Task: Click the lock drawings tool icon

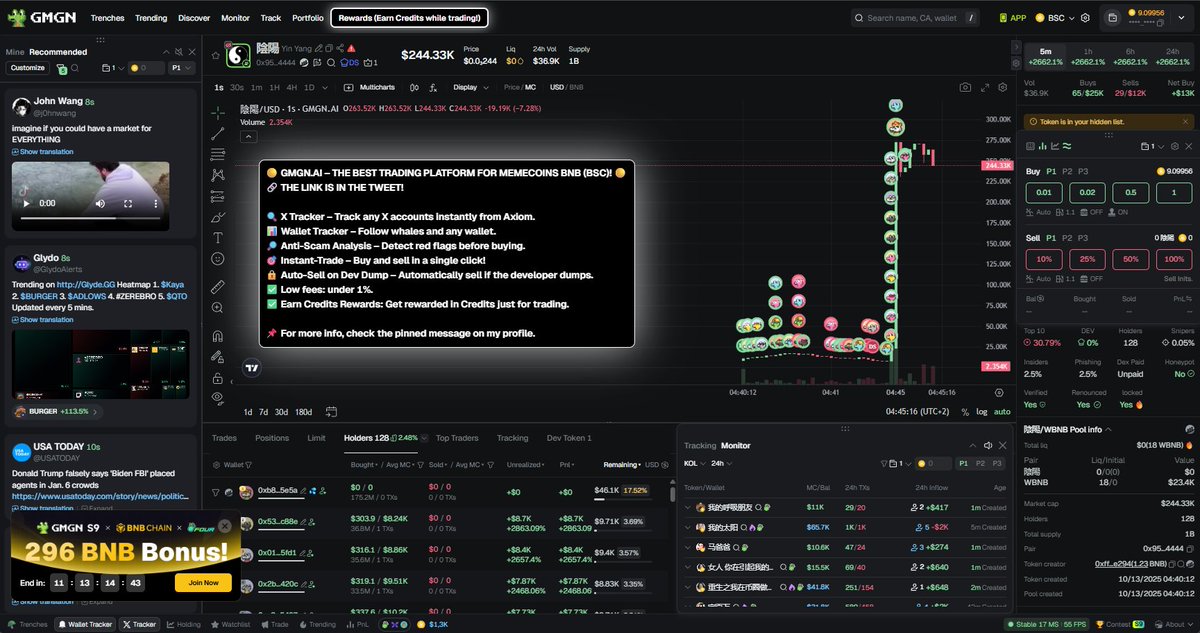Action: [218, 378]
